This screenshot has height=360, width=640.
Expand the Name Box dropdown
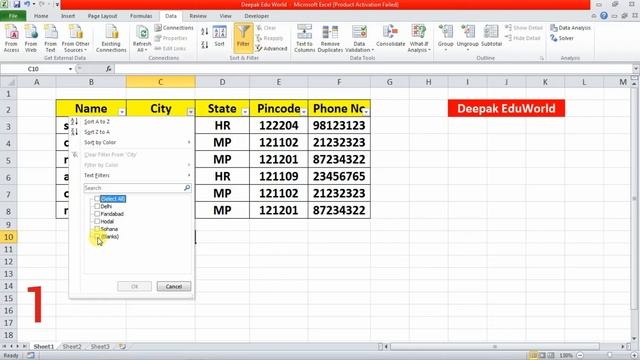click(x=70, y=69)
